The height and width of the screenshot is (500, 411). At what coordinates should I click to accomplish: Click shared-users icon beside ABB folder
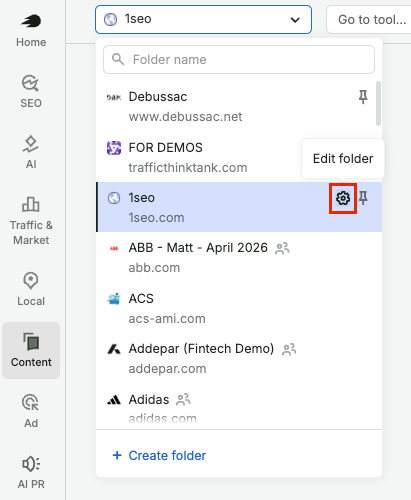click(282, 248)
